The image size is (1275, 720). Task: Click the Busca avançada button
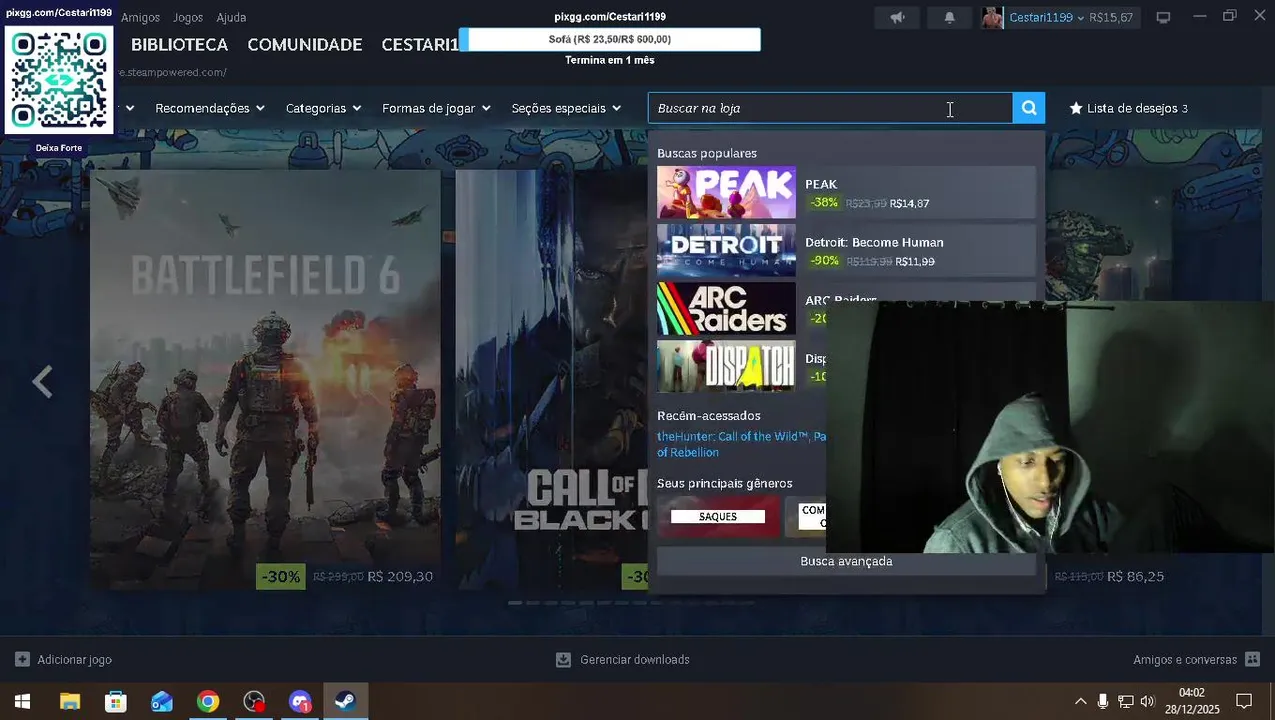[x=846, y=561]
